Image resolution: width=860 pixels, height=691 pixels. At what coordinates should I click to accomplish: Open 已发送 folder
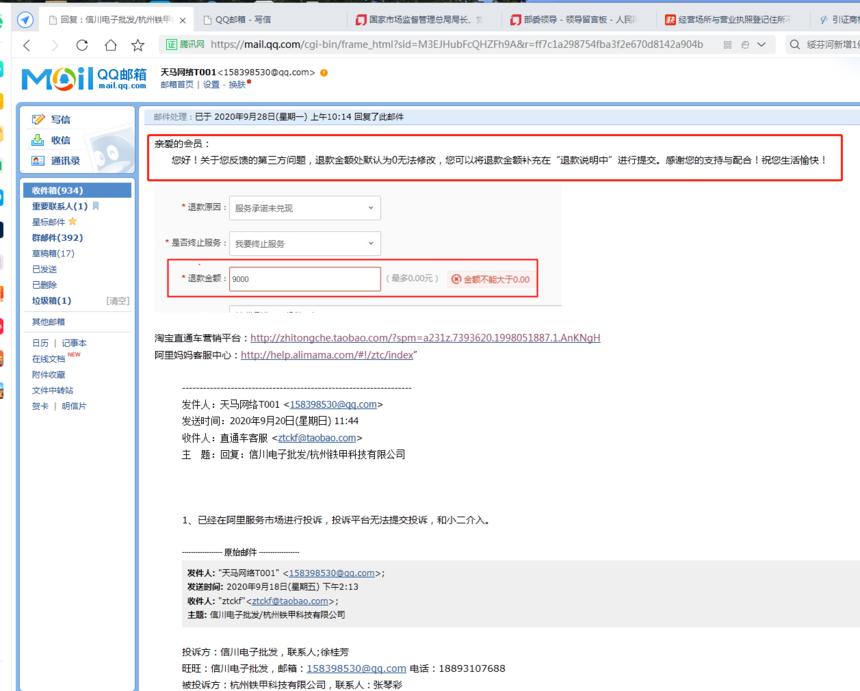(x=44, y=269)
